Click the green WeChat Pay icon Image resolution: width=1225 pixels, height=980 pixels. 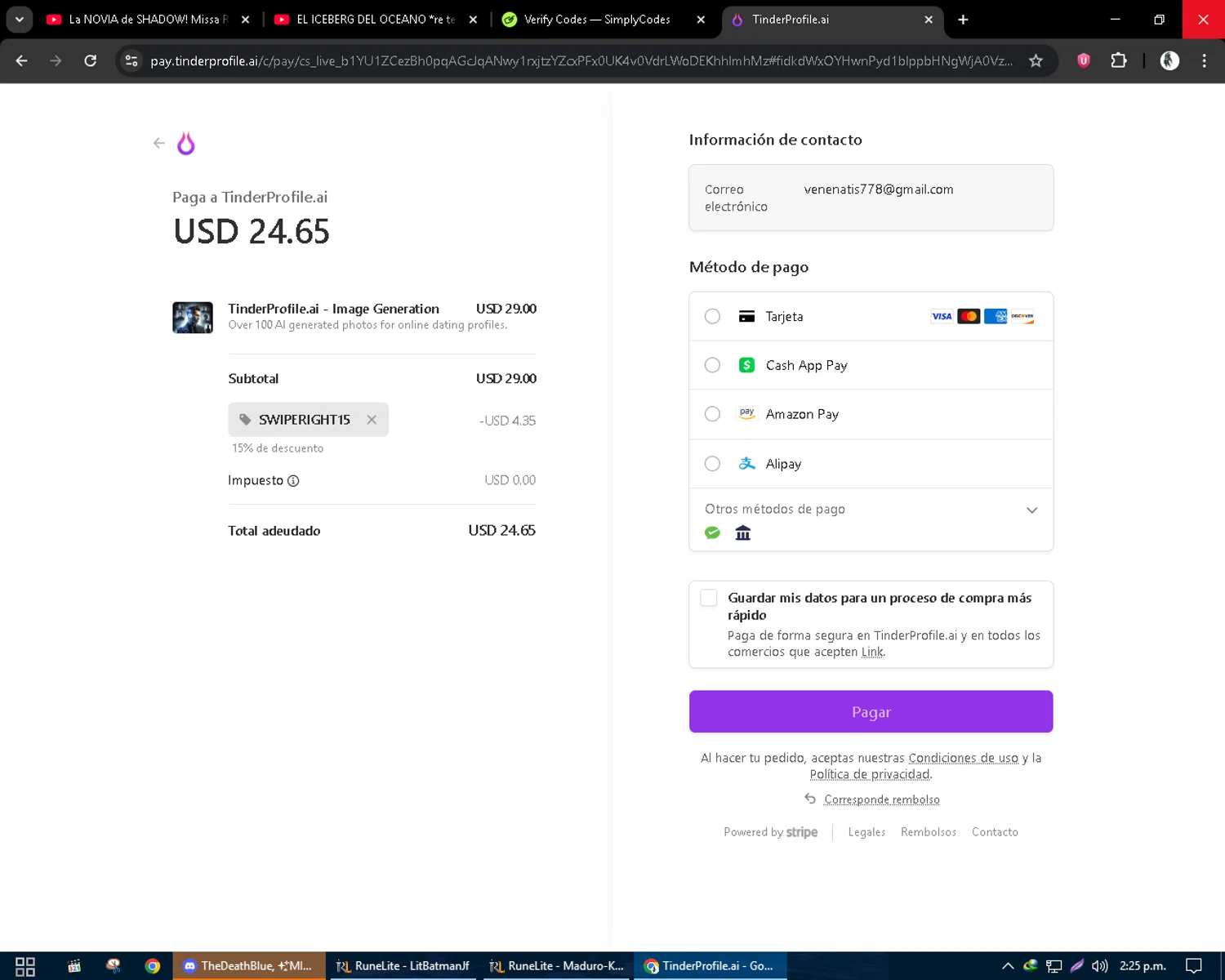coord(712,533)
